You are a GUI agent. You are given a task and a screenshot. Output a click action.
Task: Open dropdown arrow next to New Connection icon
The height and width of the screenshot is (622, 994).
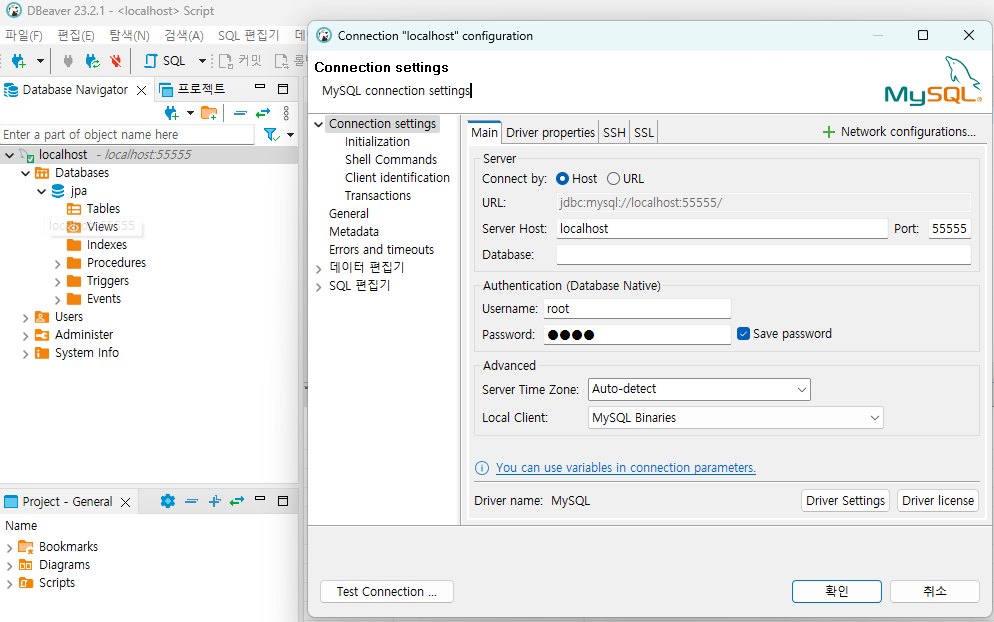point(40,61)
